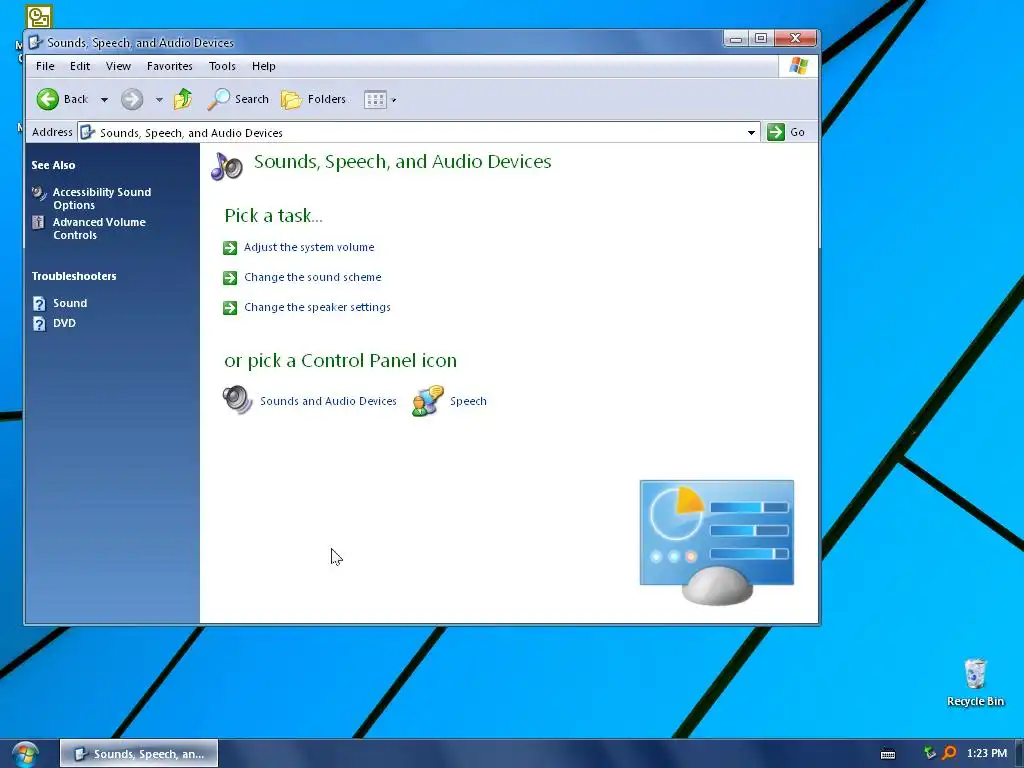Open the DVD troubleshooter link
This screenshot has height=768, width=1024.
click(64, 323)
